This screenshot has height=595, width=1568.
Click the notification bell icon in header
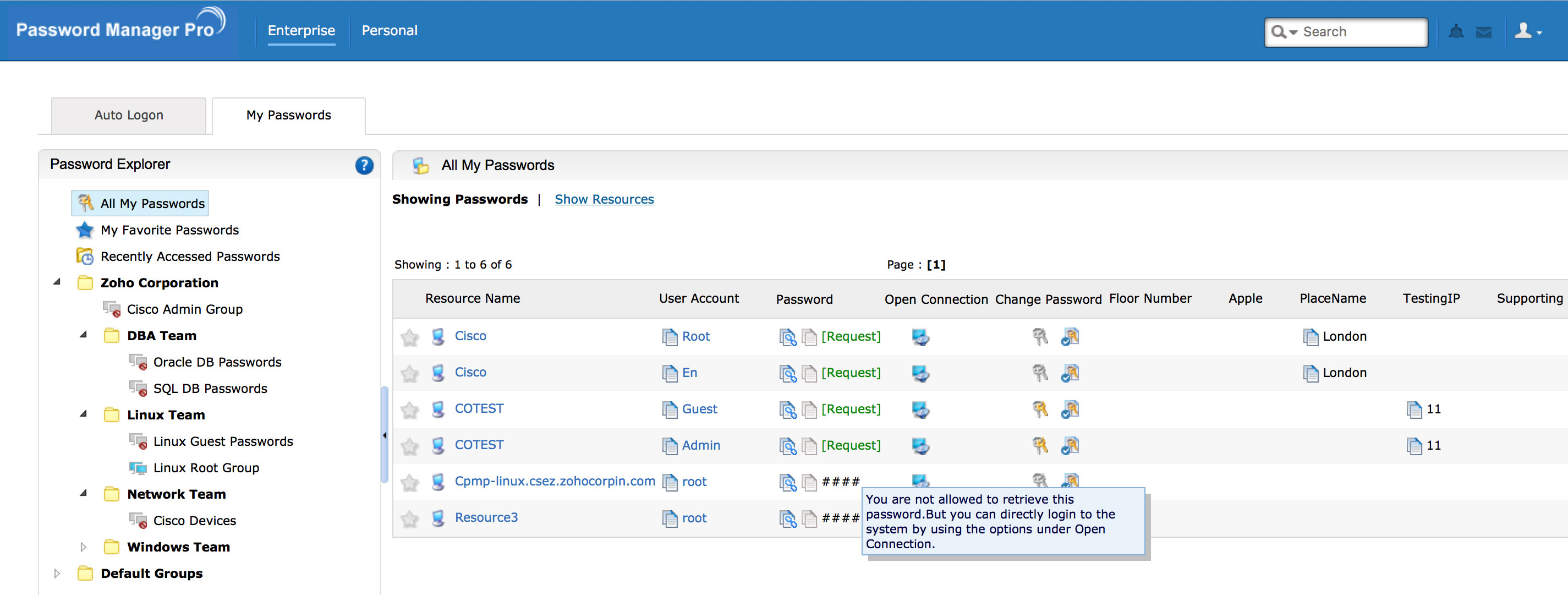click(x=1455, y=32)
